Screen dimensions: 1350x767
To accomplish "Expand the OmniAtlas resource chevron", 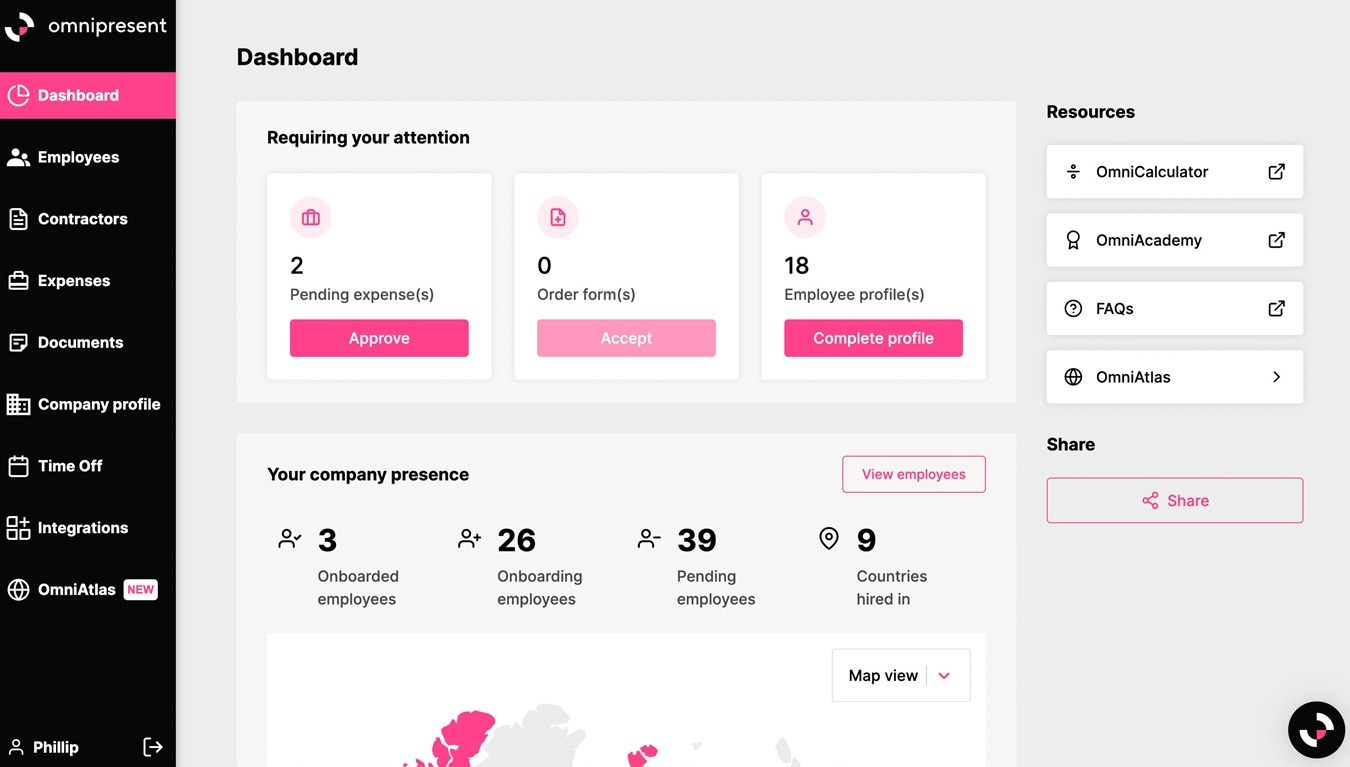I will pos(1276,377).
